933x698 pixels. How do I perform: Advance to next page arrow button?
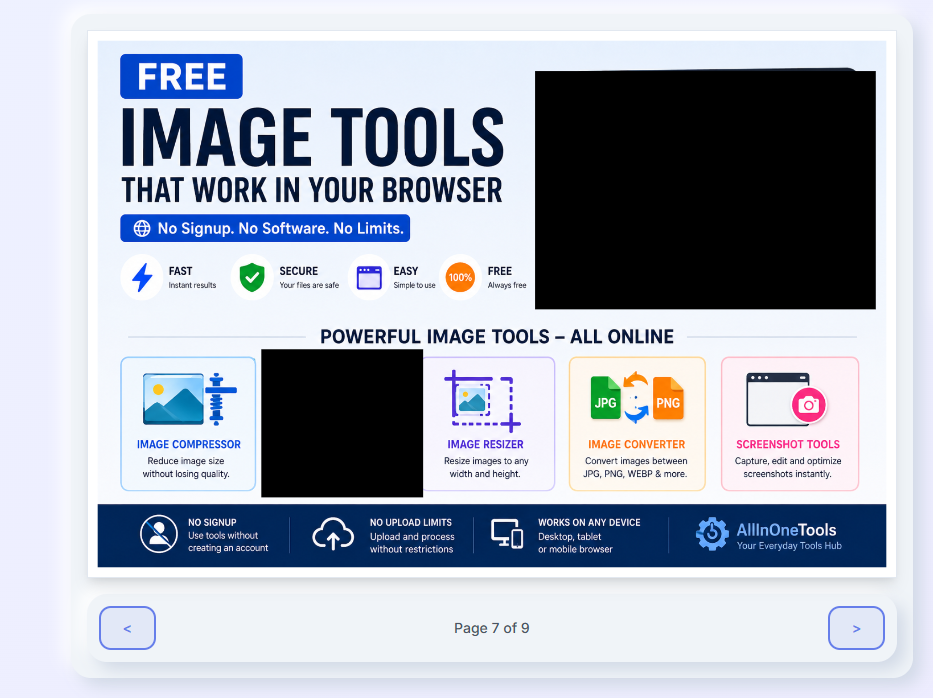pyautogui.click(x=856, y=628)
